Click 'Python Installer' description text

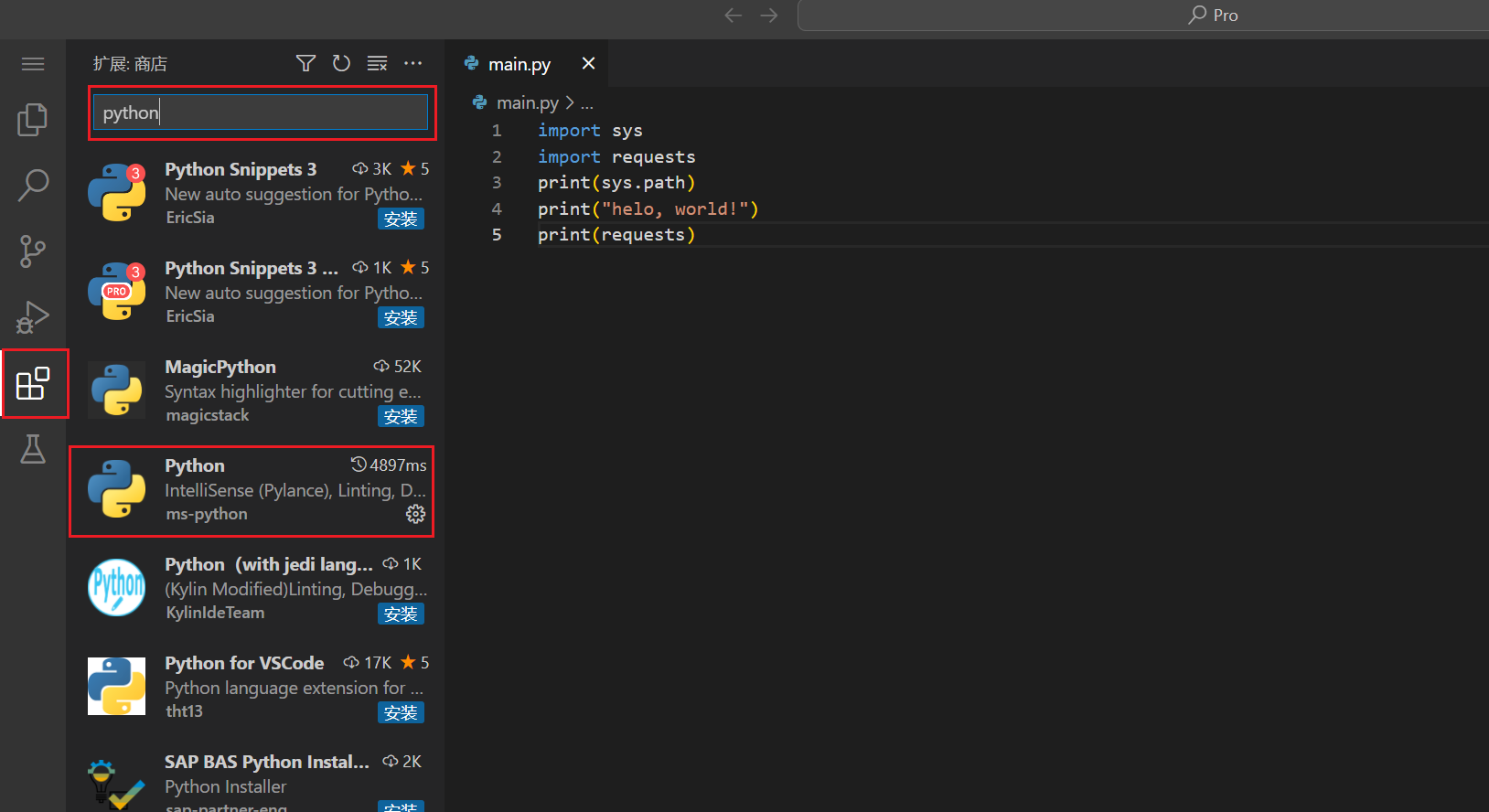225,786
